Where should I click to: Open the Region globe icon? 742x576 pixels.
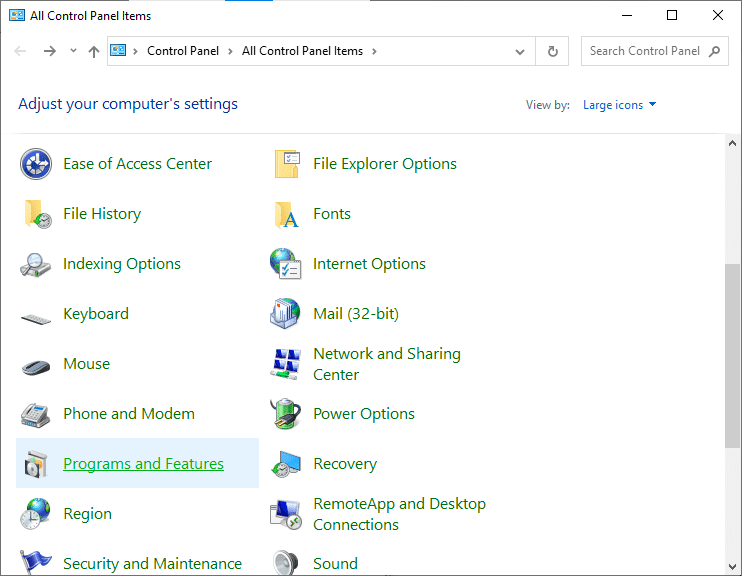tap(36, 514)
